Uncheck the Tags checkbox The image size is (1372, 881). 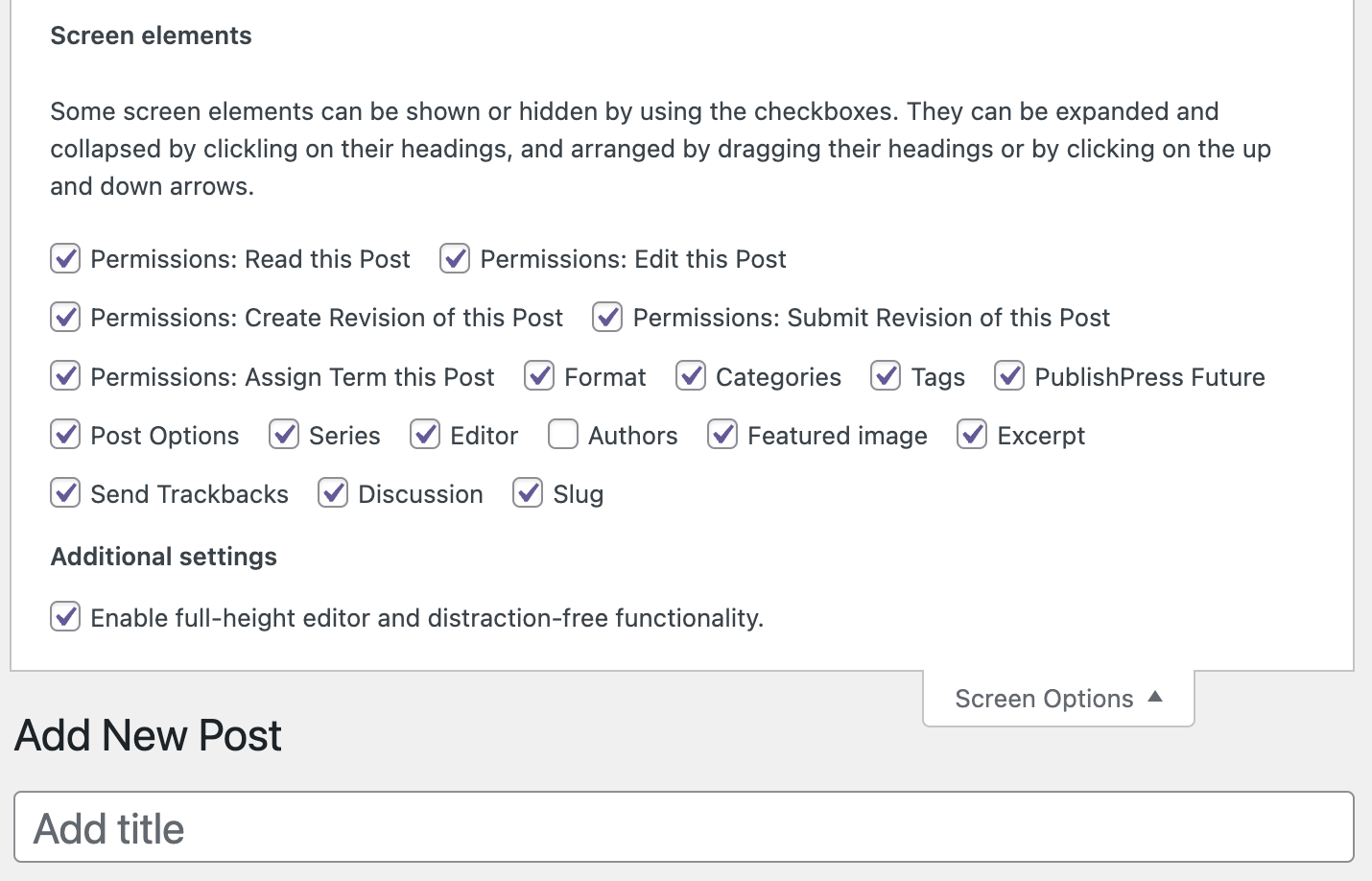[886, 377]
